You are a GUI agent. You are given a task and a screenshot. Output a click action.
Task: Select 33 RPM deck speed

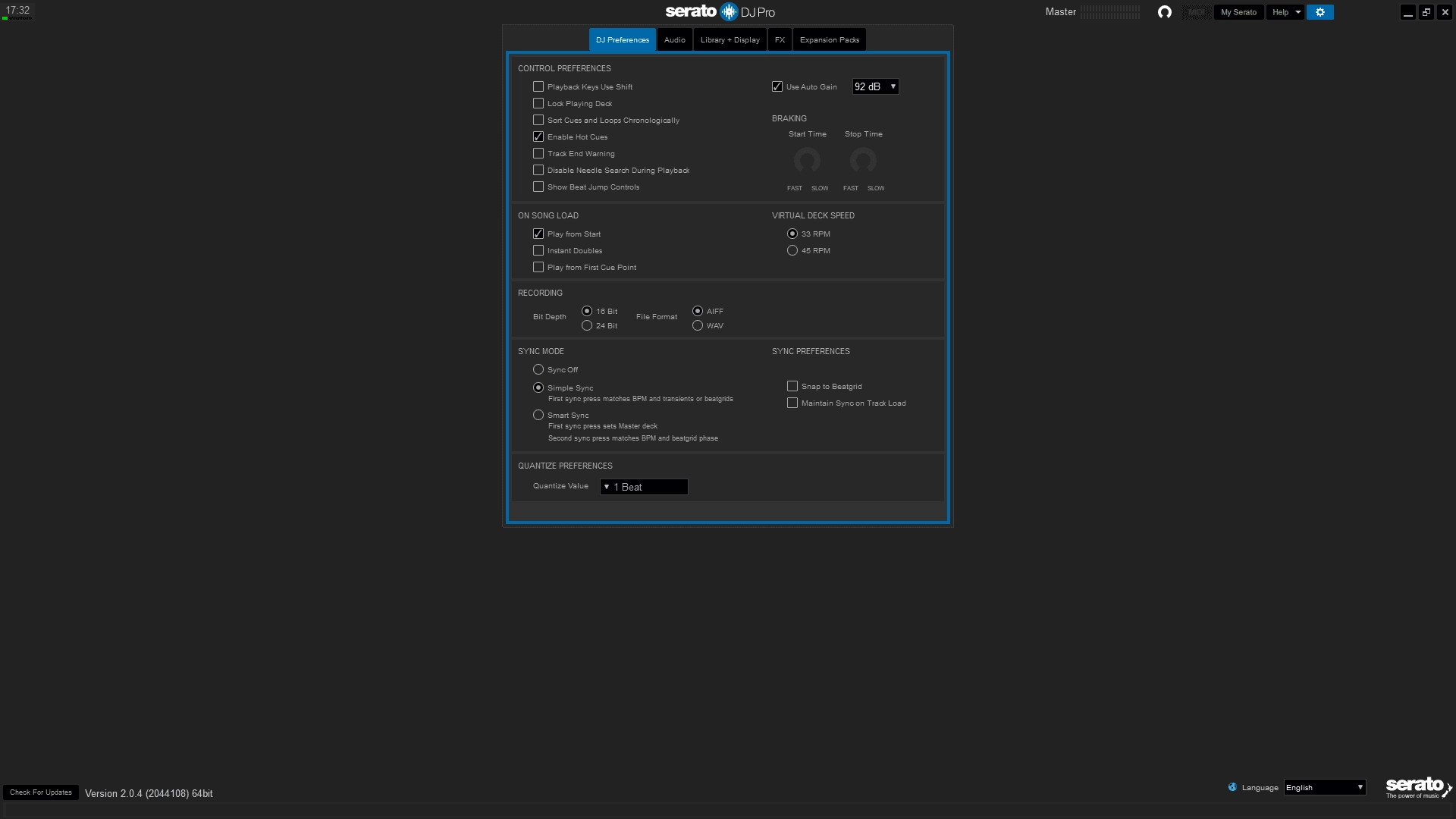(x=792, y=234)
